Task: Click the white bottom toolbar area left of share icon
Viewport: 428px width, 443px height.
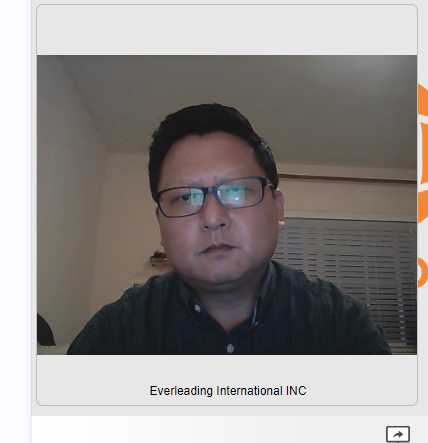Action: tap(208, 430)
